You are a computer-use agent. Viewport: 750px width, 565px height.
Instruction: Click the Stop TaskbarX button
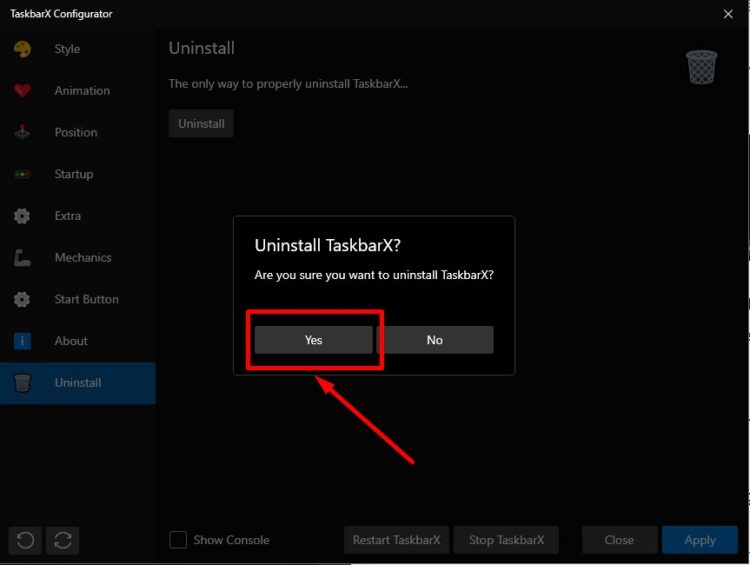[506, 540]
